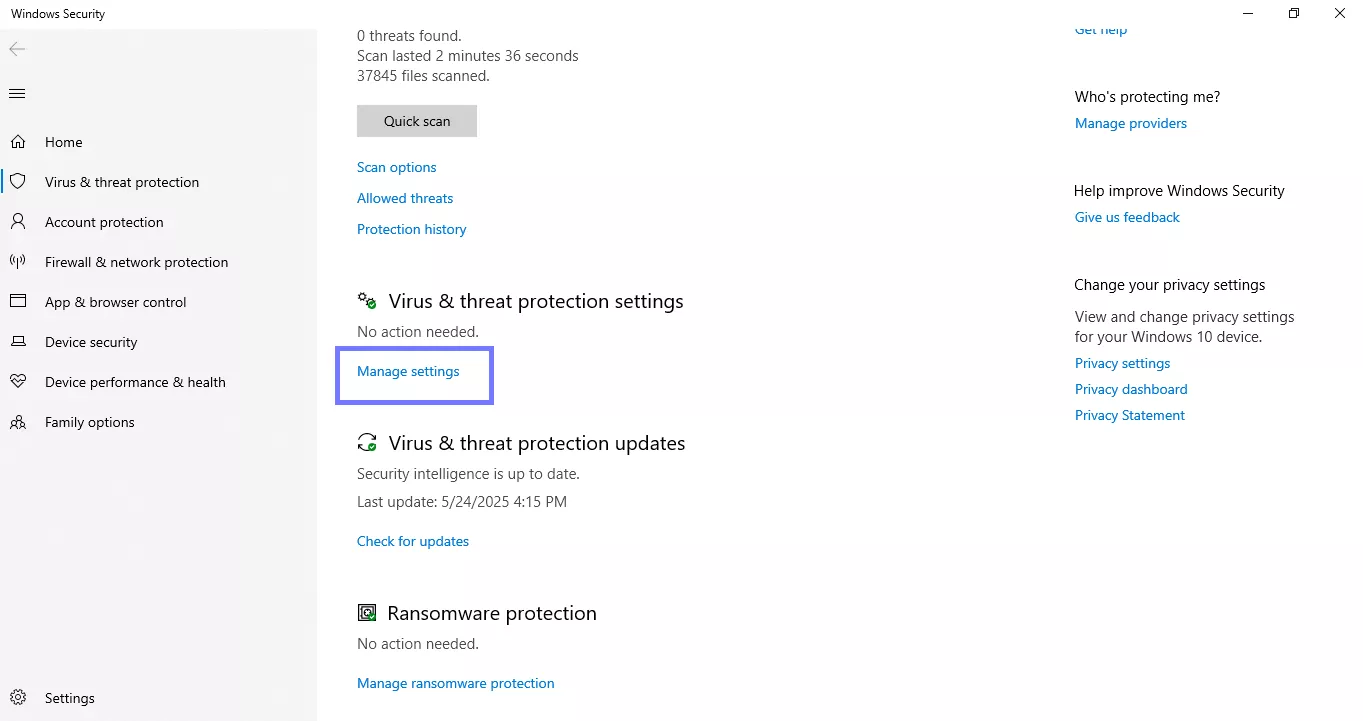Switch to the Home section

[x=63, y=141]
